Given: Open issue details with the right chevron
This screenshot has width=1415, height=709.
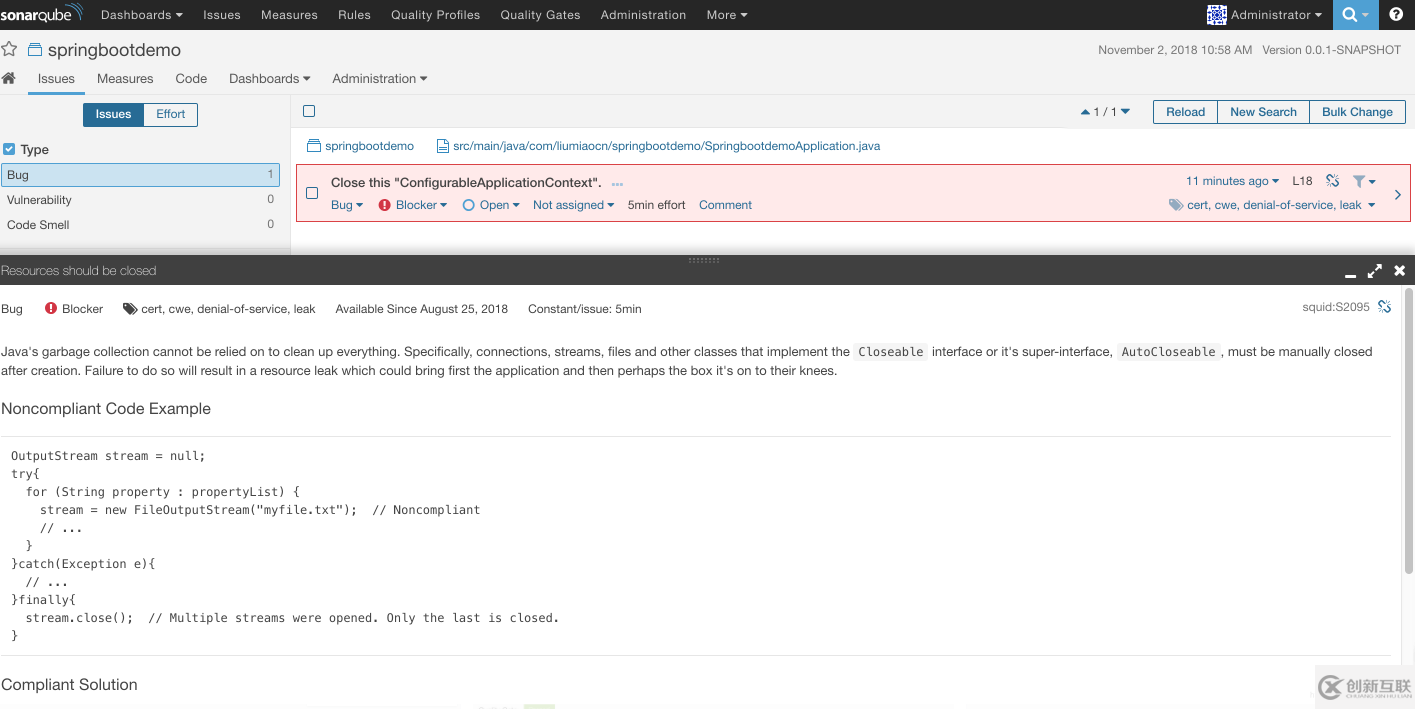Looking at the screenshot, I should 1398,195.
